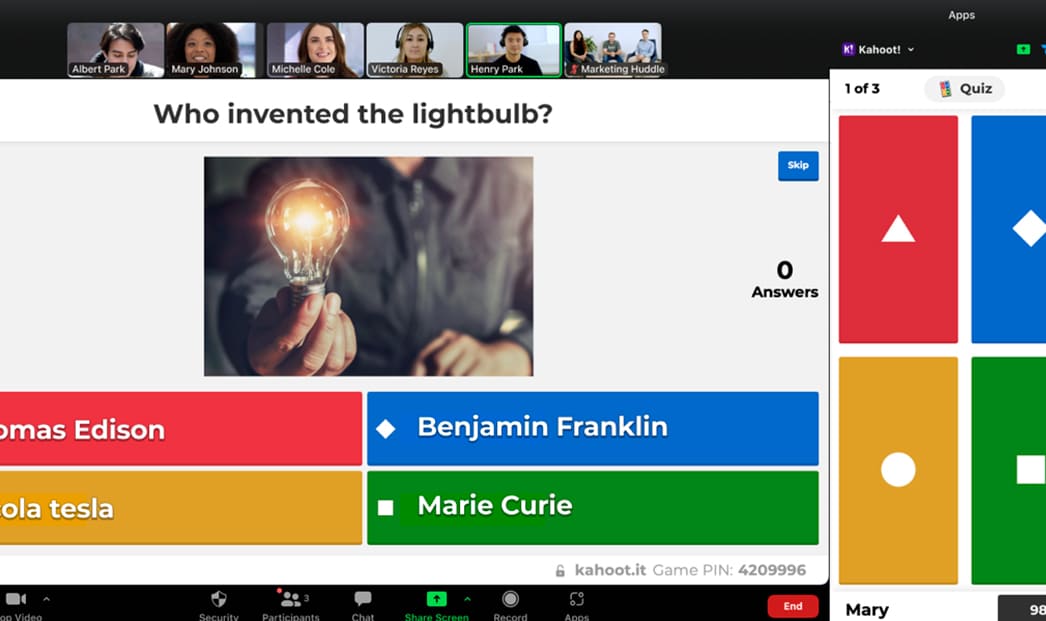Skip the current question
1046x621 pixels.
798,165
